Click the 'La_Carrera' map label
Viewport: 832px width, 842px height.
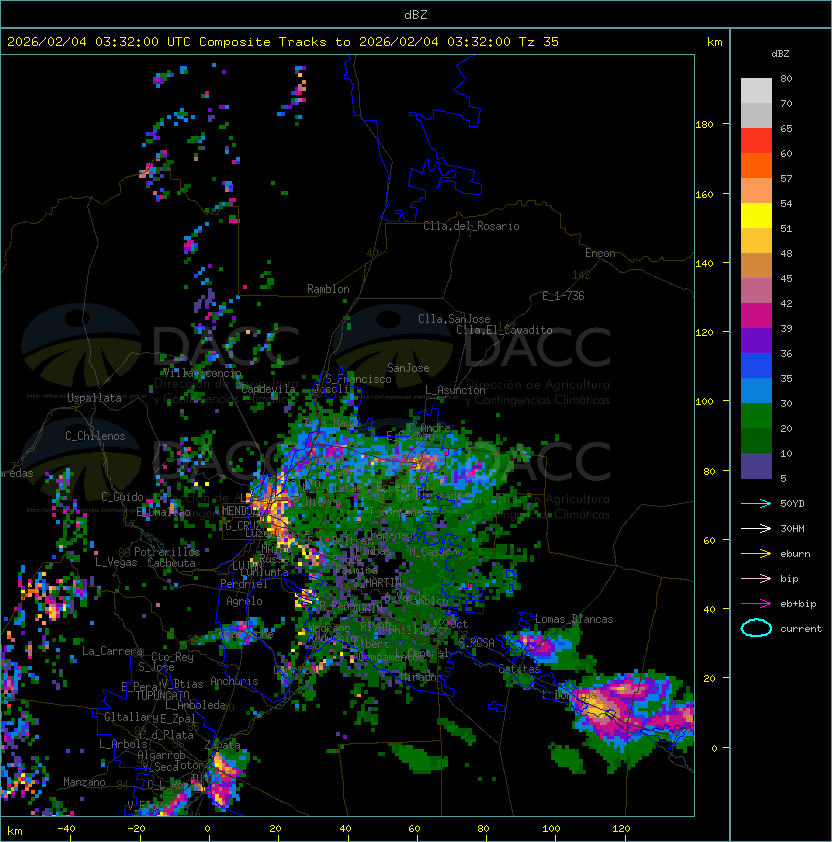click(113, 651)
